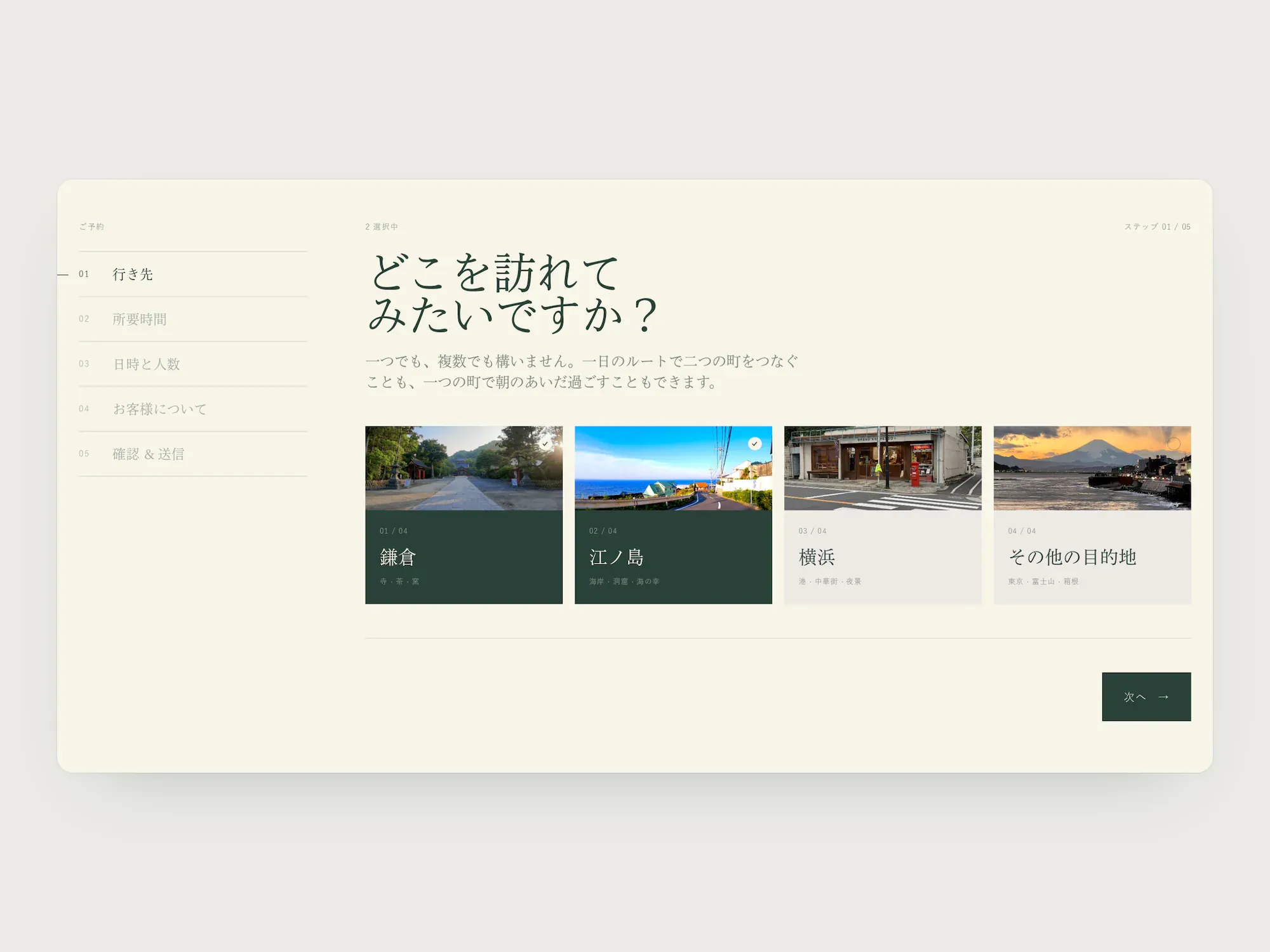Screen dimensions: 1270x952
Task: Click the 03 / 04 card number
Action: coord(813,531)
